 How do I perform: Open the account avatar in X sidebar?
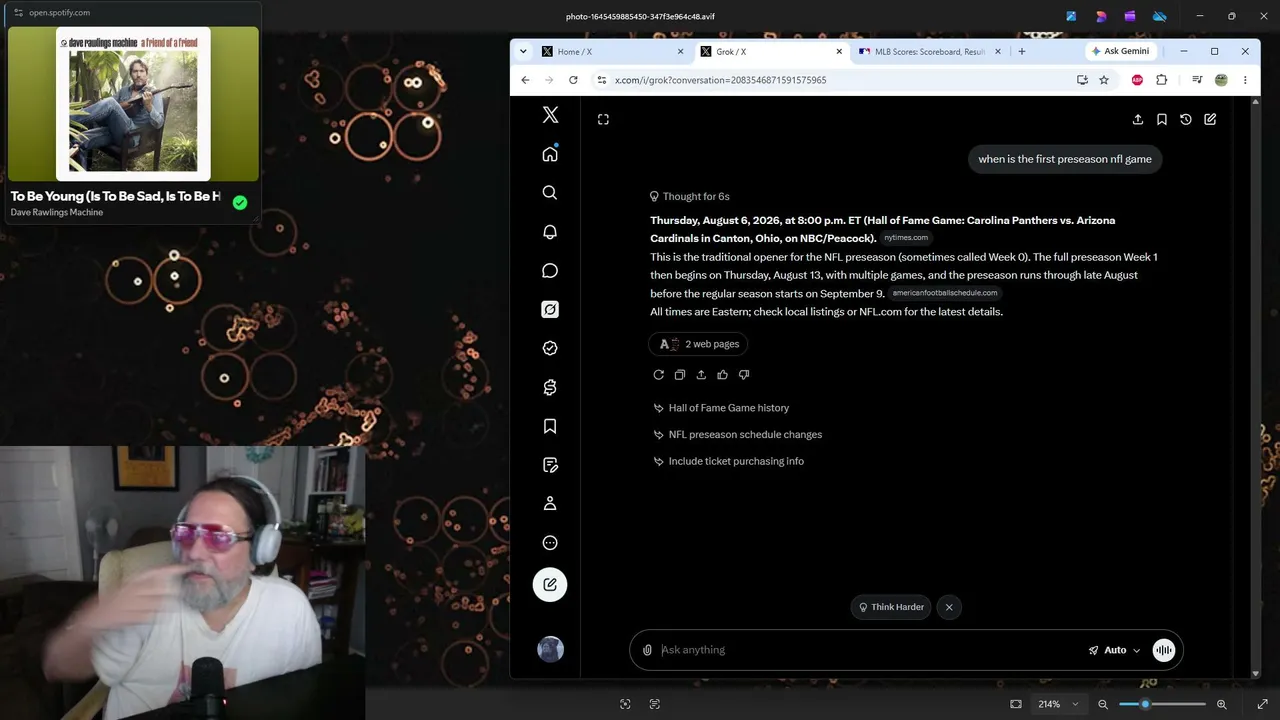pos(550,650)
